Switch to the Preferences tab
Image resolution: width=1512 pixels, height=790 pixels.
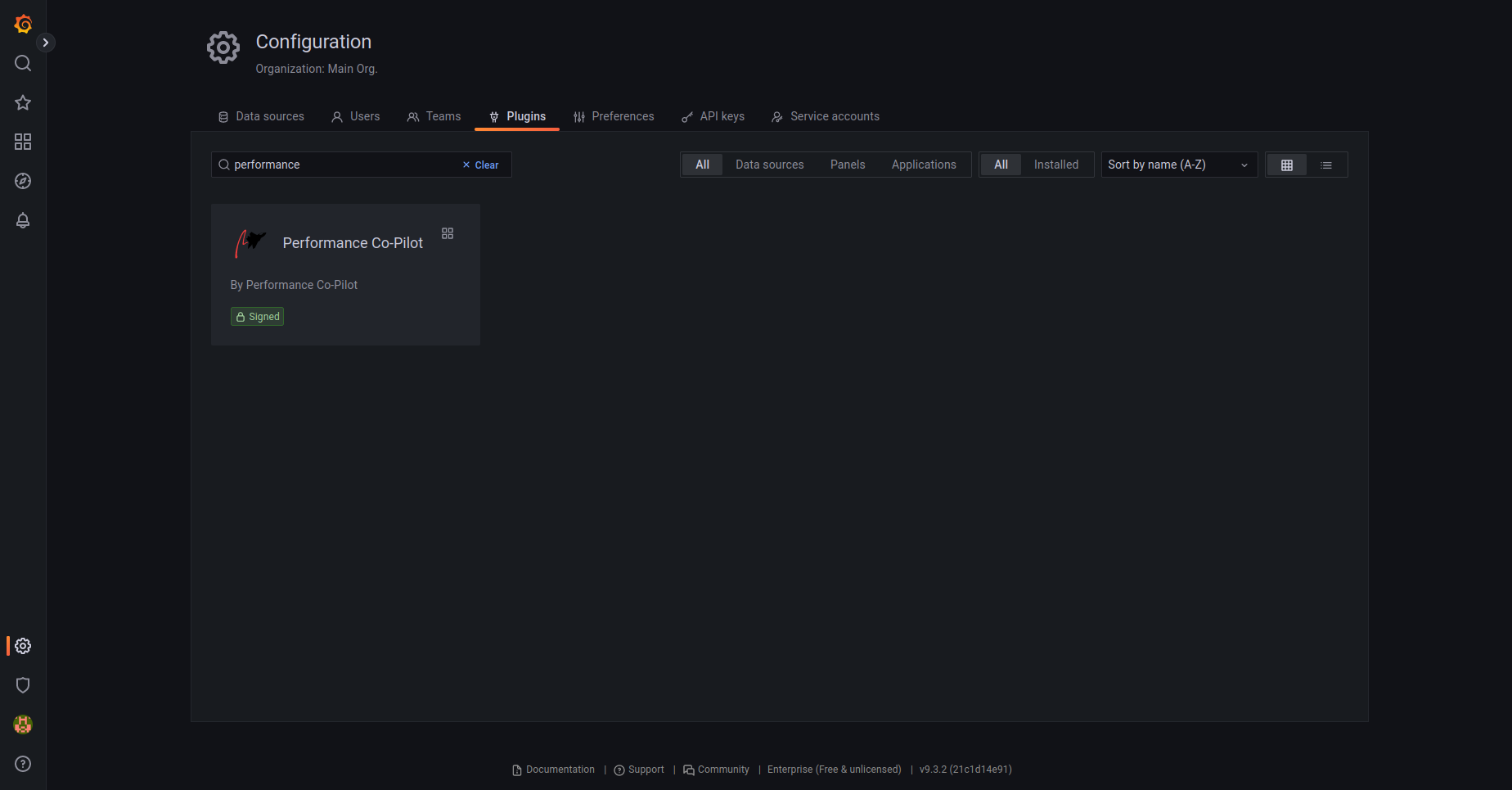(x=614, y=116)
